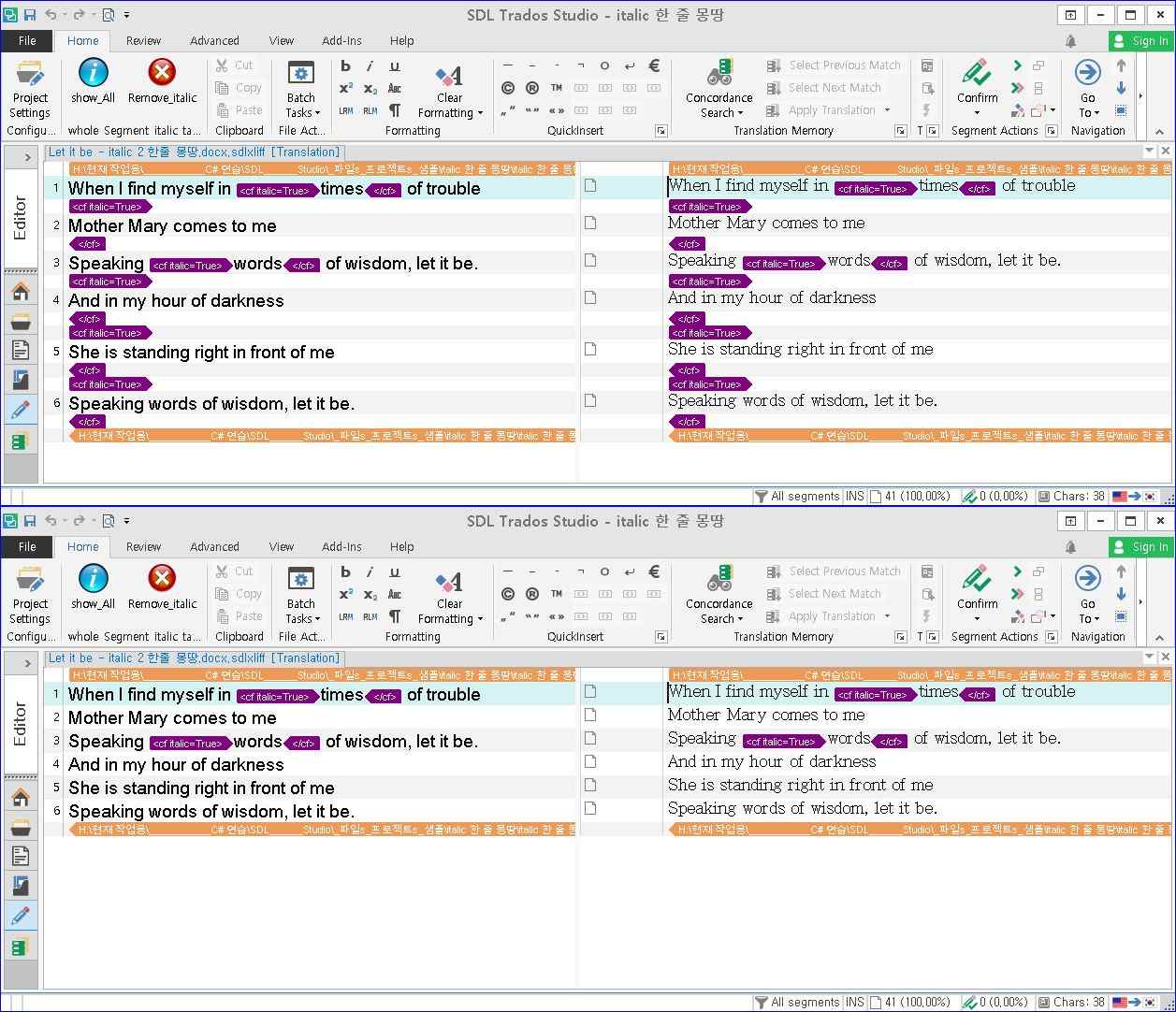The width and height of the screenshot is (1176, 1012).
Task: Select document tab 'Let it be' in upper window
Action: 195,152
